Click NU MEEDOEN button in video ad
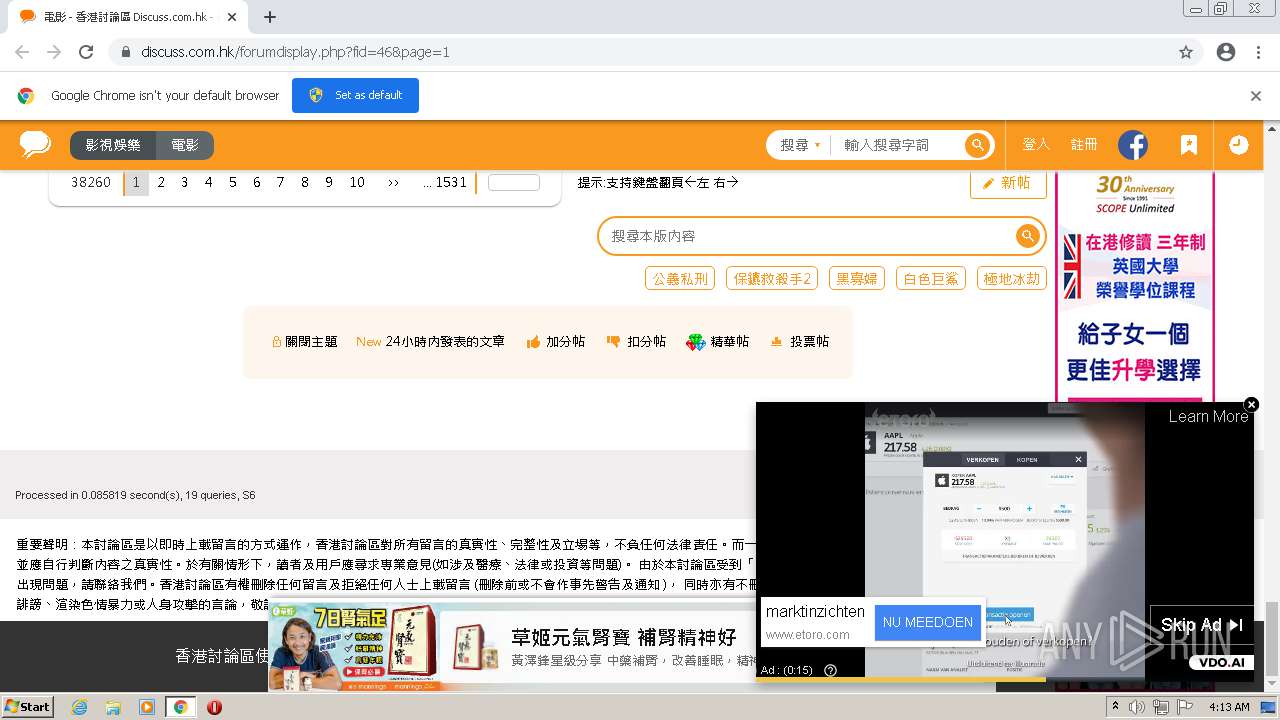This screenshot has height=720, width=1280. [x=927, y=622]
